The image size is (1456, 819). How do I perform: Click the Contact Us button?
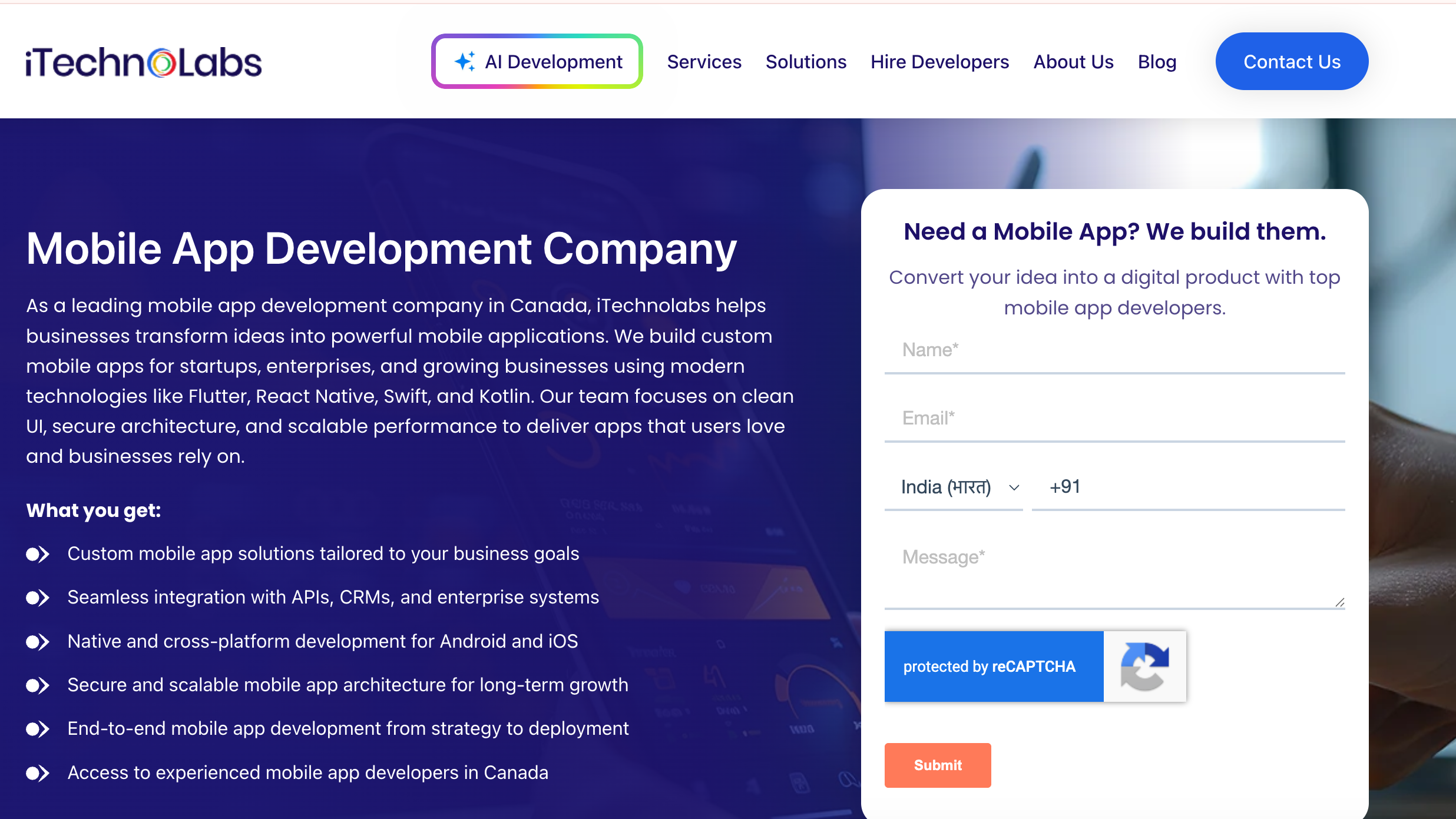pos(1292,61)
